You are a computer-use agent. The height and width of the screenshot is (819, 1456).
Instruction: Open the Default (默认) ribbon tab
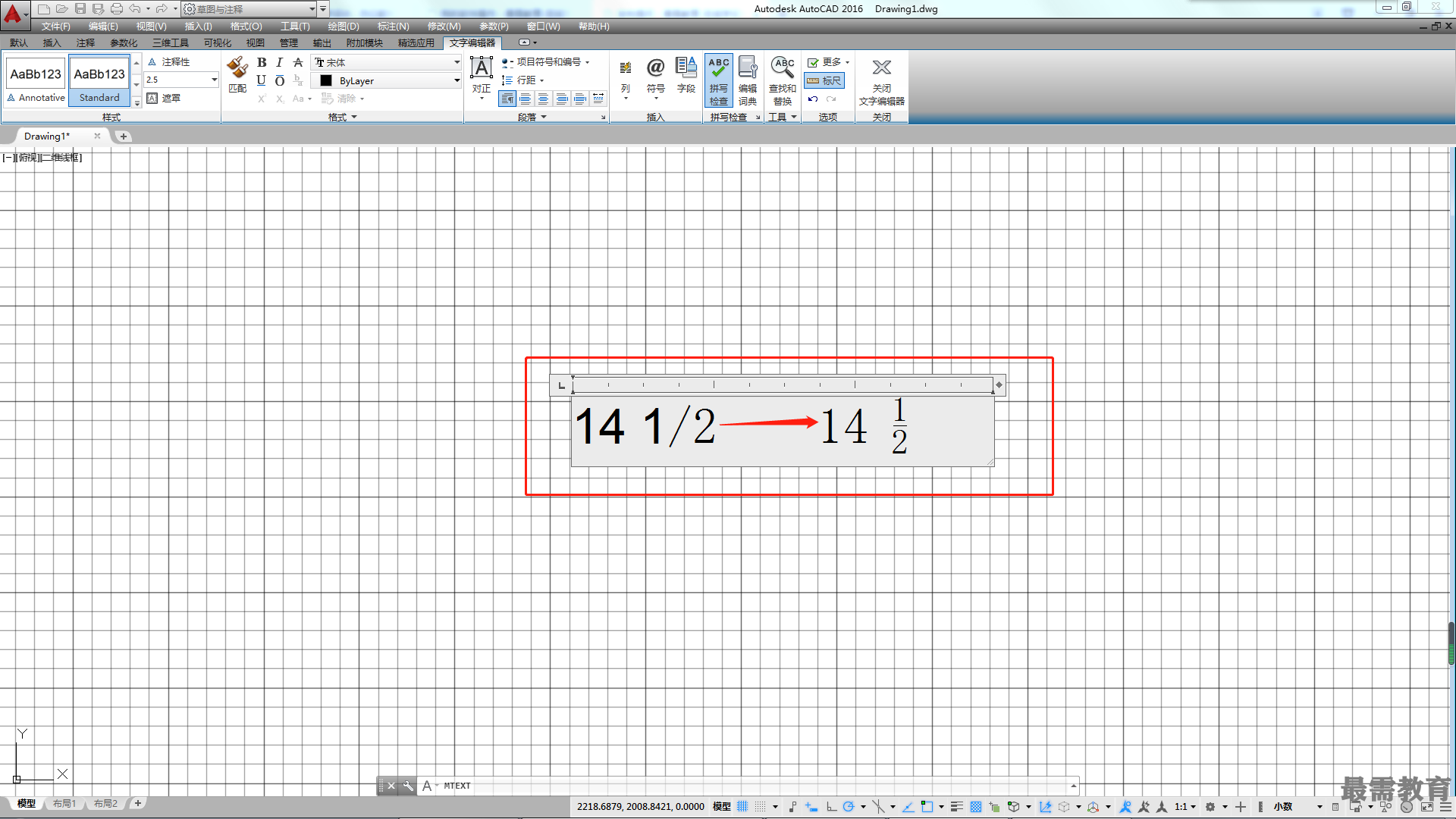tap(19, 43)
